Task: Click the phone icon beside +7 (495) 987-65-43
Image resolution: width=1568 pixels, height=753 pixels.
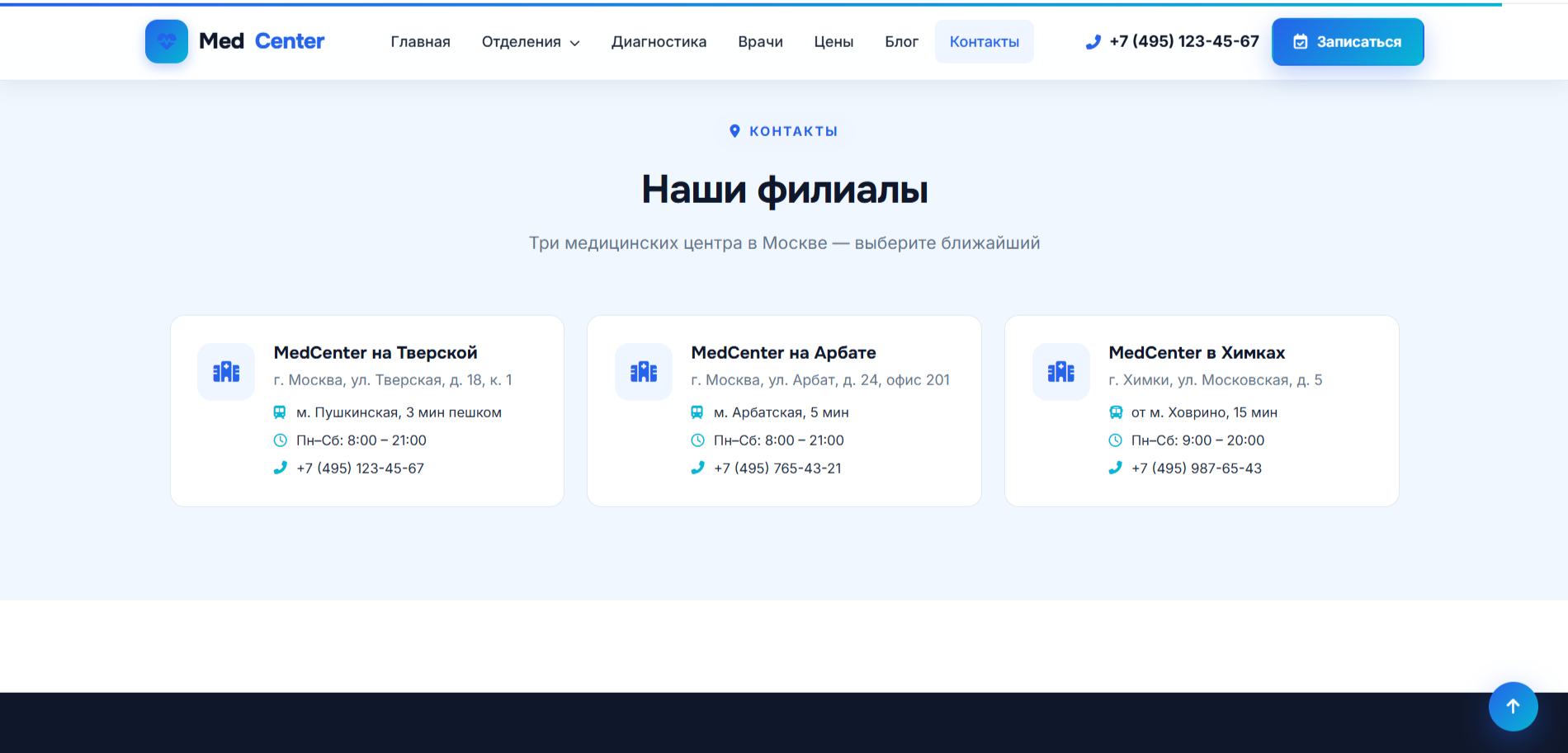Action: [1116, 468]
